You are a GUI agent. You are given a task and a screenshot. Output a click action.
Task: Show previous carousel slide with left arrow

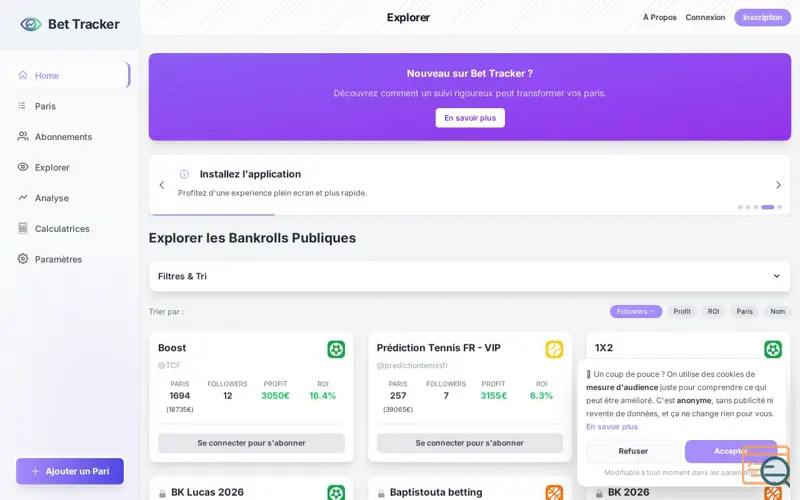coord(162,185)
